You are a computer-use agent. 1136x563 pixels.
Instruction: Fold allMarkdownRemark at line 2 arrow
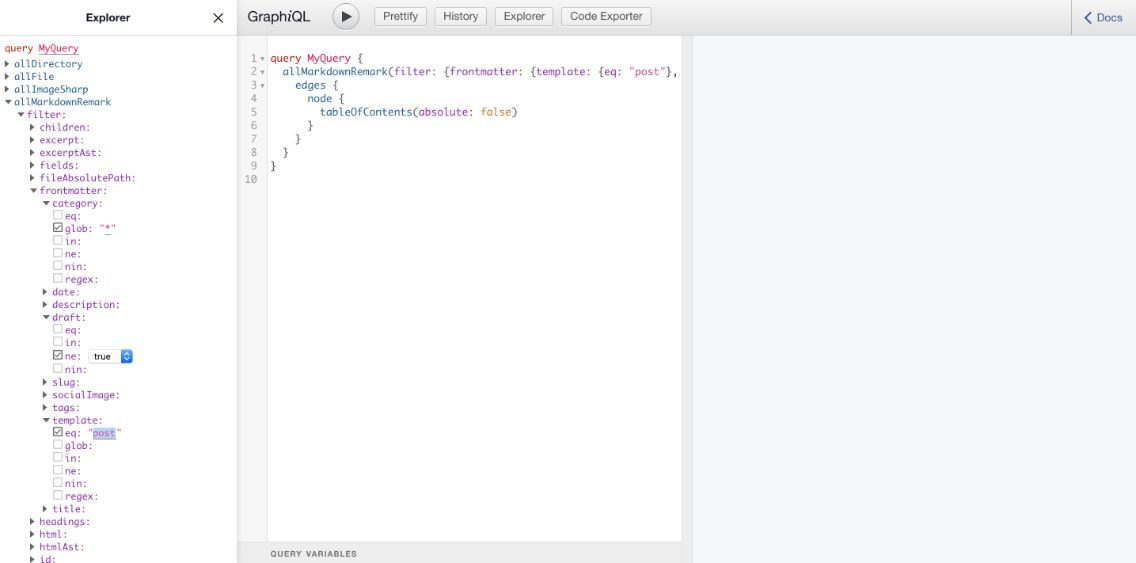coord(262,72)
